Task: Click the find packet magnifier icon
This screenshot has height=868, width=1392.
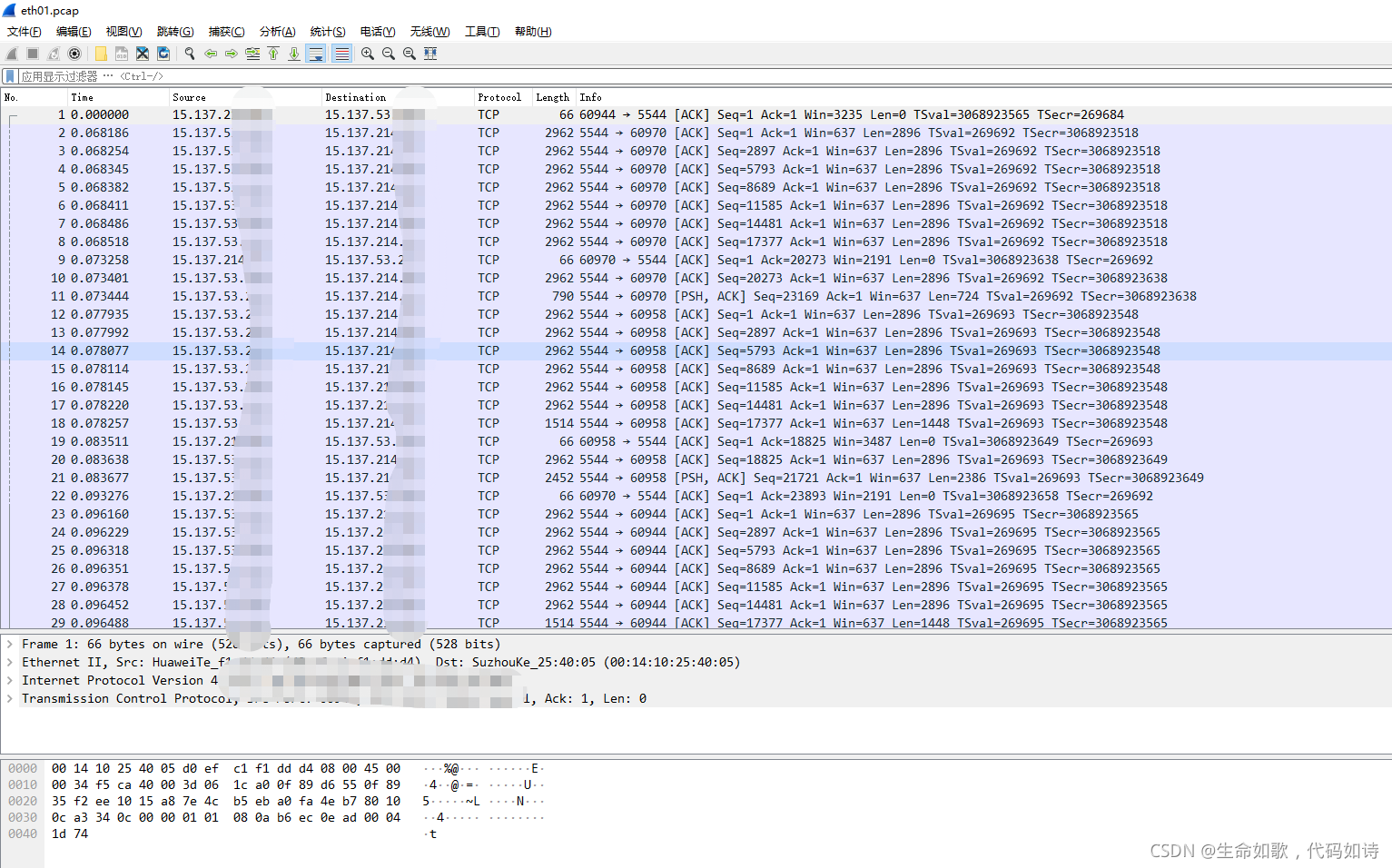Action: click(190, 54)
